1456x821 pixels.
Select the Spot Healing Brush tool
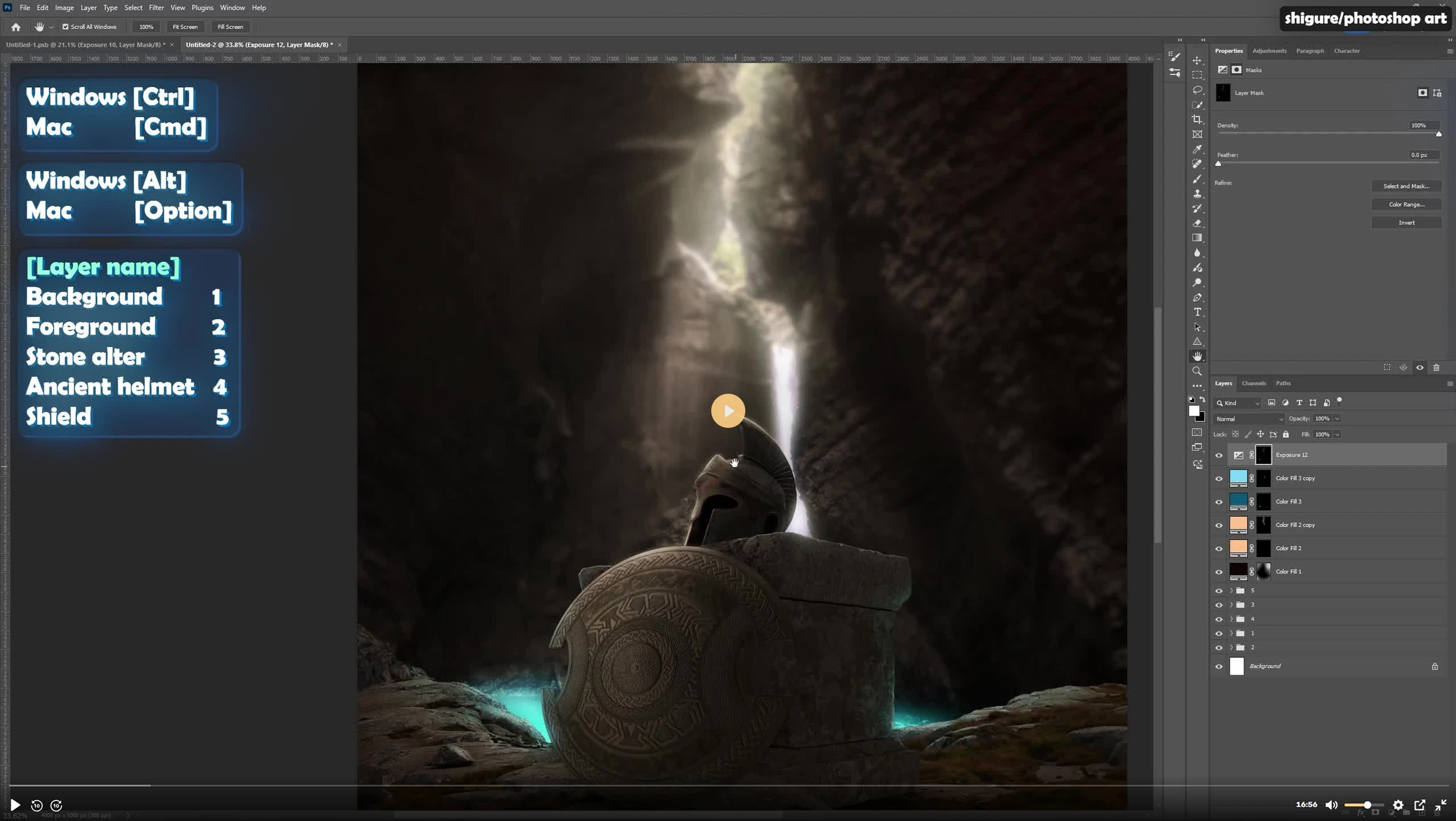(x=1197, y=164)
